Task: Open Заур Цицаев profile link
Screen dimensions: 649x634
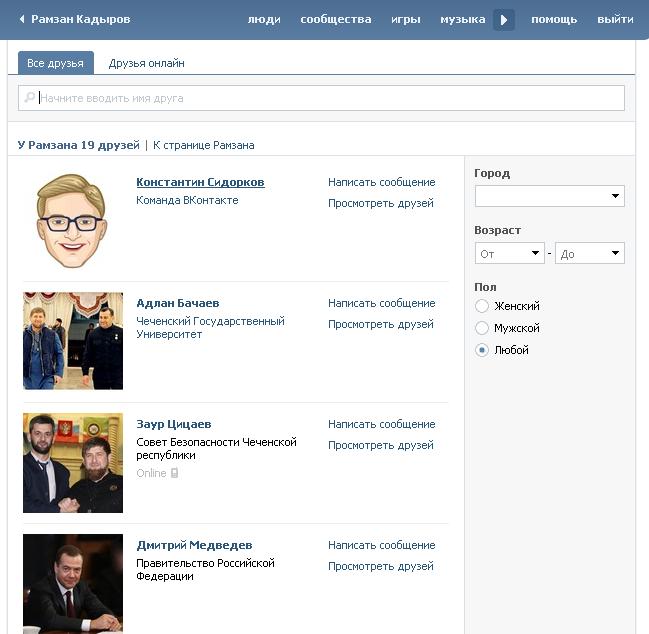Action: coord(174,424)
